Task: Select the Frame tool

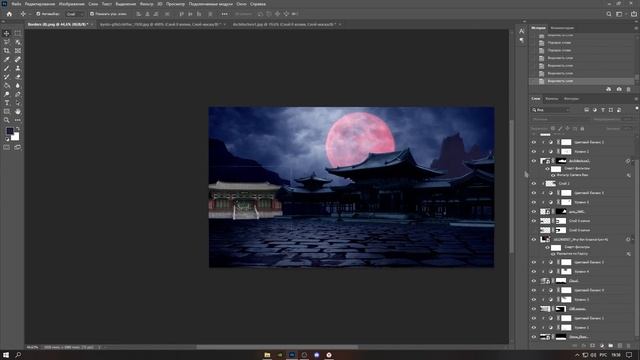Action: click(18, 51)
